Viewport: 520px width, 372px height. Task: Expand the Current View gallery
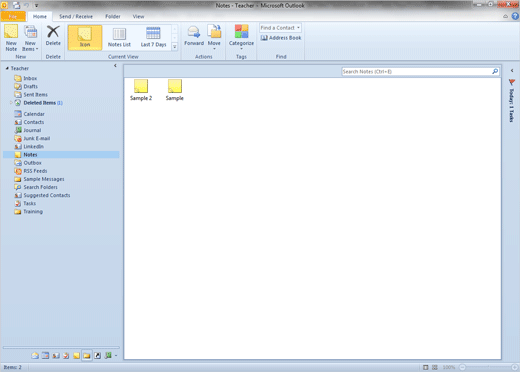pos(175,47)
